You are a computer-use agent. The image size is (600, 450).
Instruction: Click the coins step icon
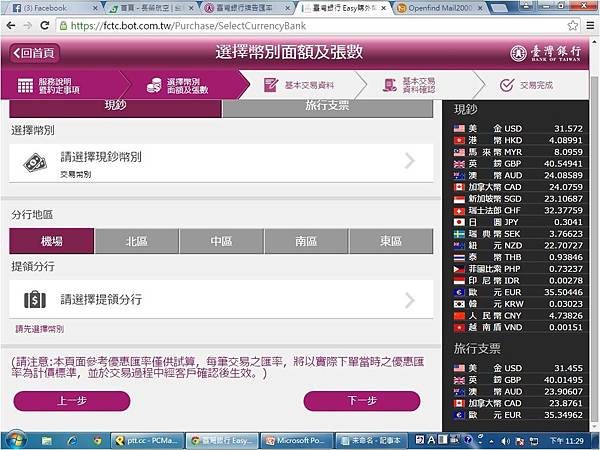154,85
